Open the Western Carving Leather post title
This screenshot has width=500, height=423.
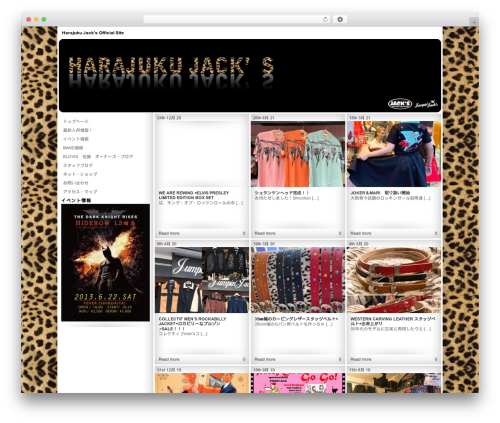pos(393,321)
